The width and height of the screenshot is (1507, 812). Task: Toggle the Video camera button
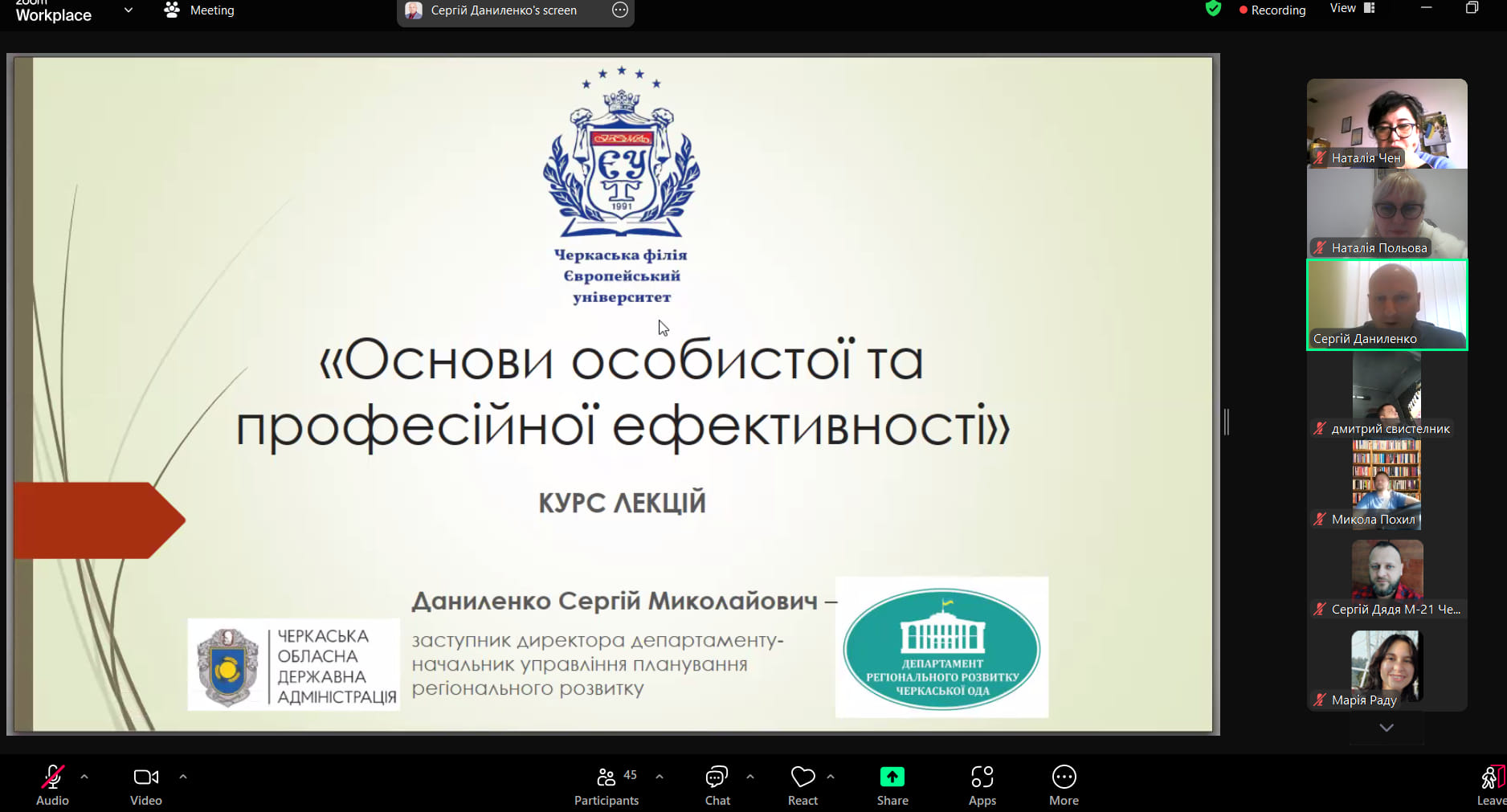click(145, 785)
